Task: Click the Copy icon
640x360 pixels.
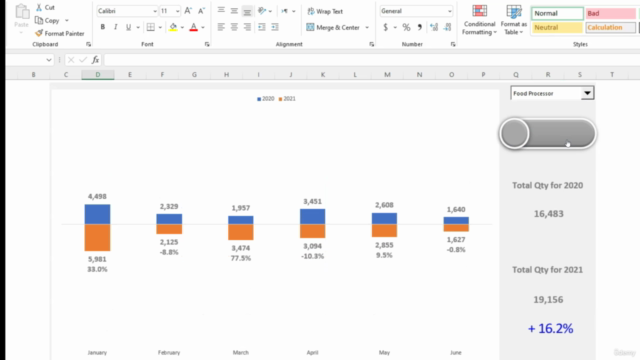Action: [x=39, y=20]
